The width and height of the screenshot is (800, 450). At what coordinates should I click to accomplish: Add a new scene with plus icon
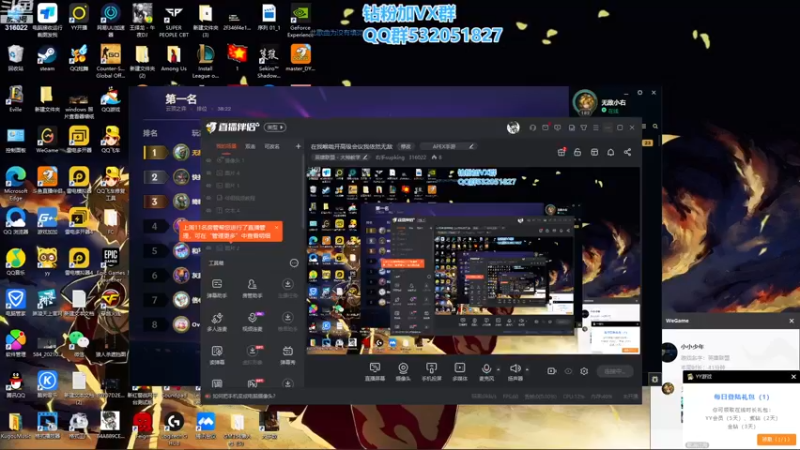(298, 146)
